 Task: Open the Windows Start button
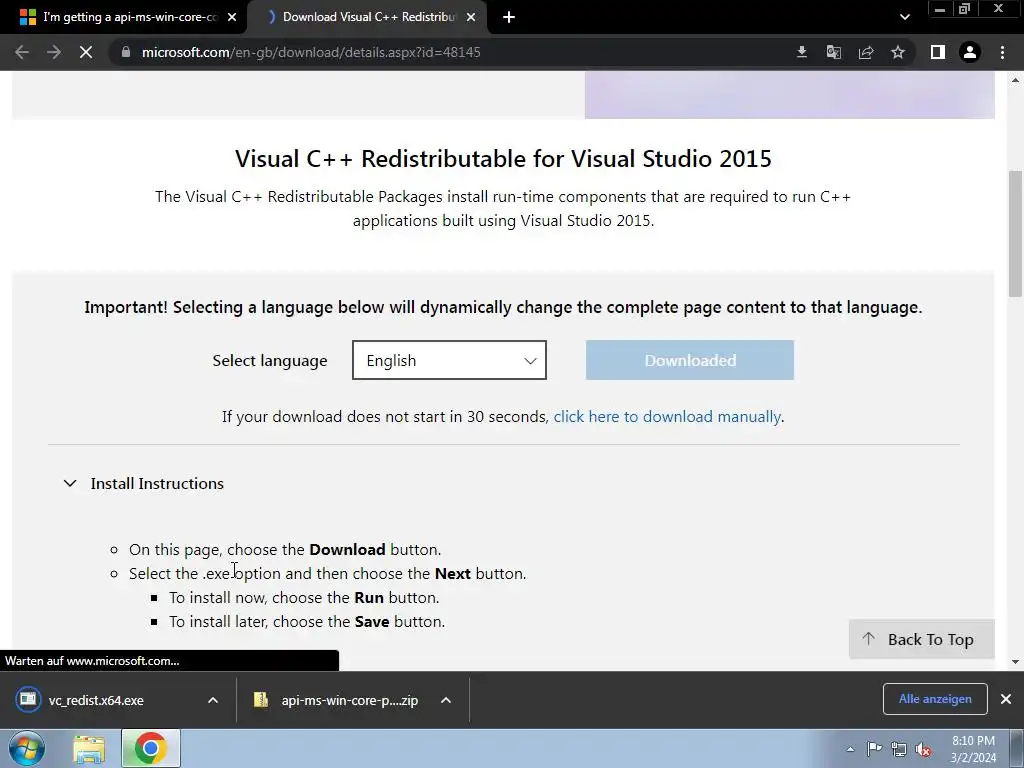click(27, 748)
